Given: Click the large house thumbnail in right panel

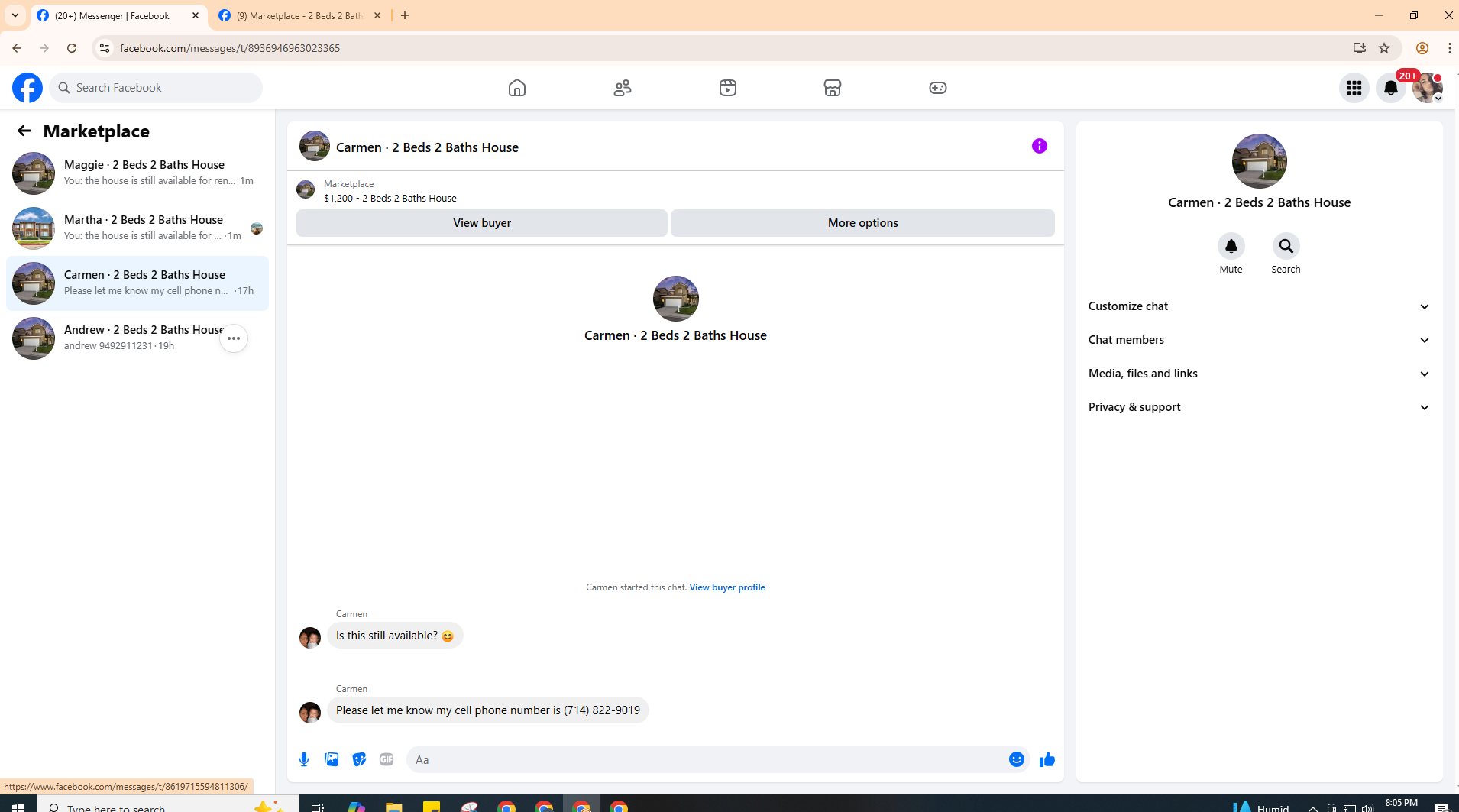Looking at the screenshot, I should point(1260,161).
